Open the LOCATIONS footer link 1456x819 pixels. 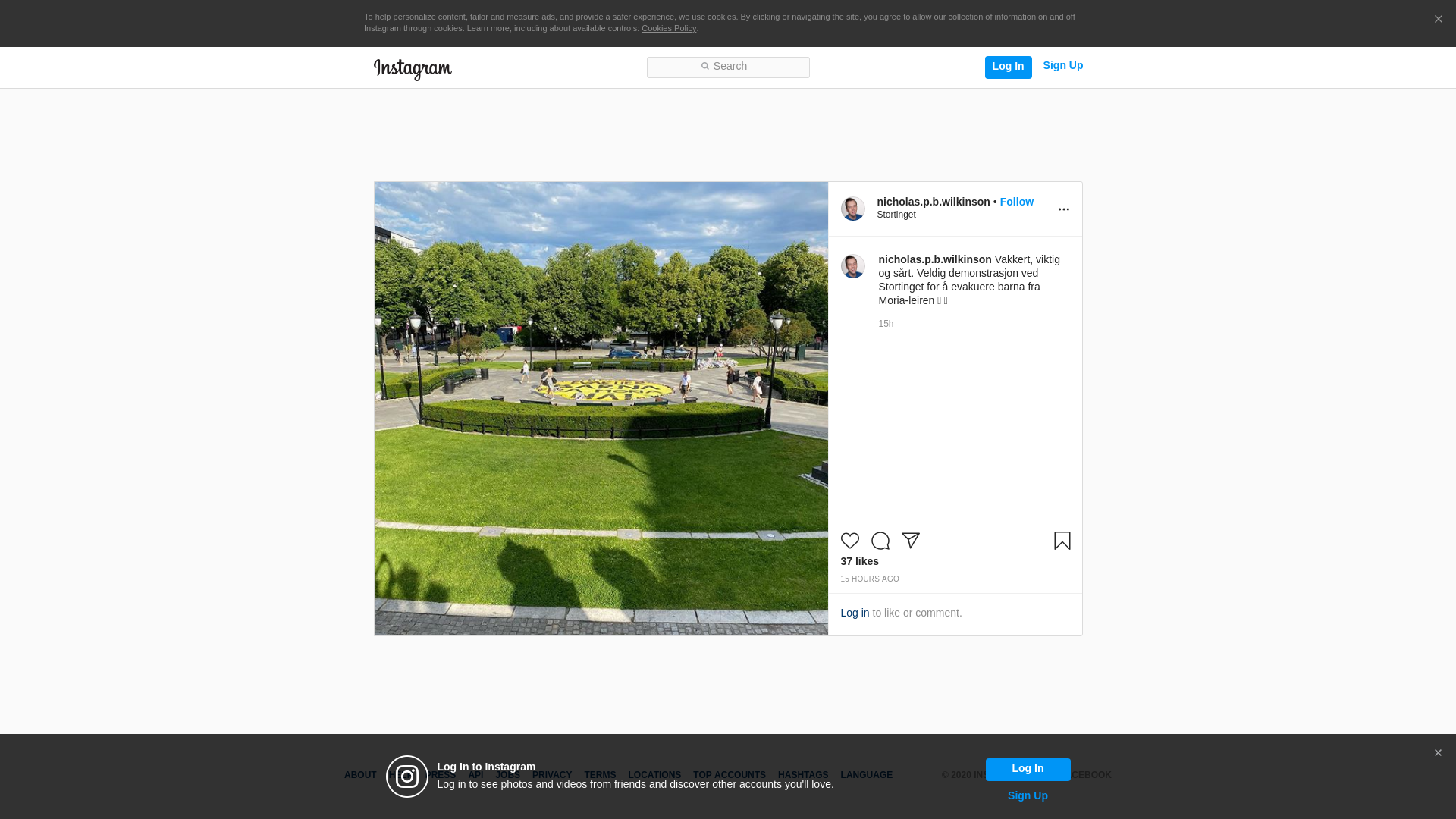point(654,775)
